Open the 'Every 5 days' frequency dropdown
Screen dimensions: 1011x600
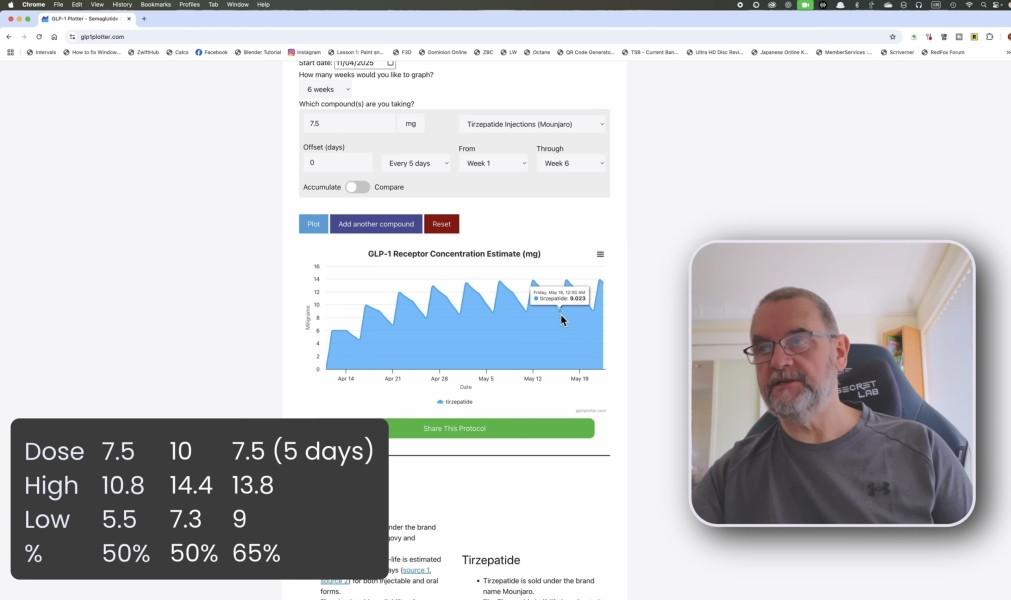[x=415, y=163]
